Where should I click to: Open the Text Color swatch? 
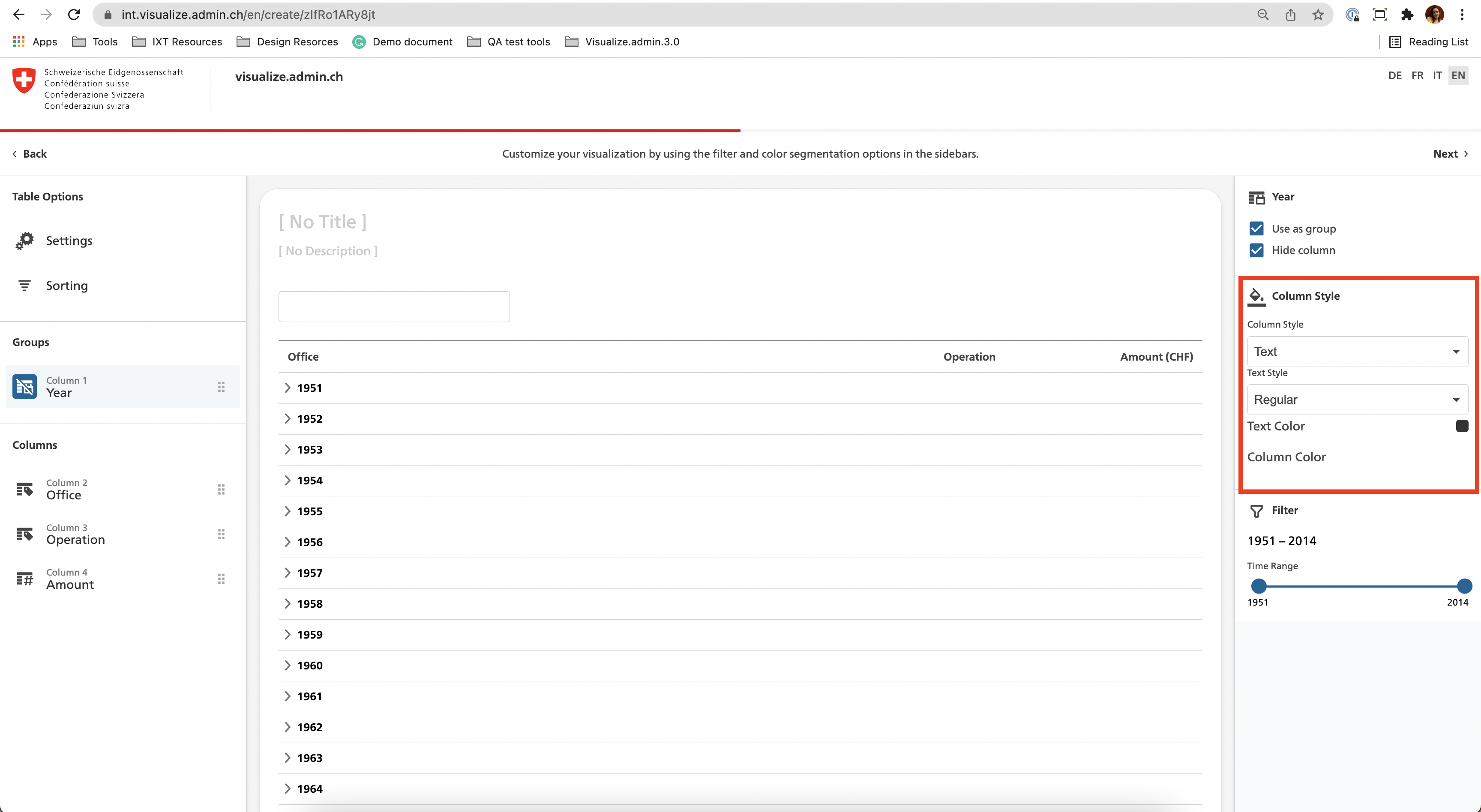[x=1461, y=426]
